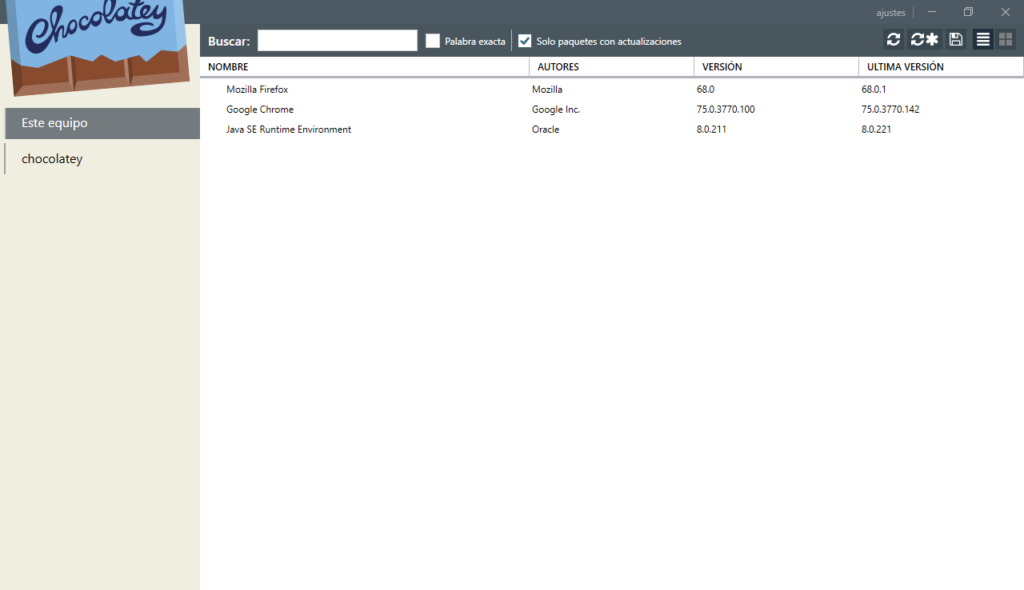Click version 8.0.211 cell
Screen dimensions: 1024x590
click(711, 129)
